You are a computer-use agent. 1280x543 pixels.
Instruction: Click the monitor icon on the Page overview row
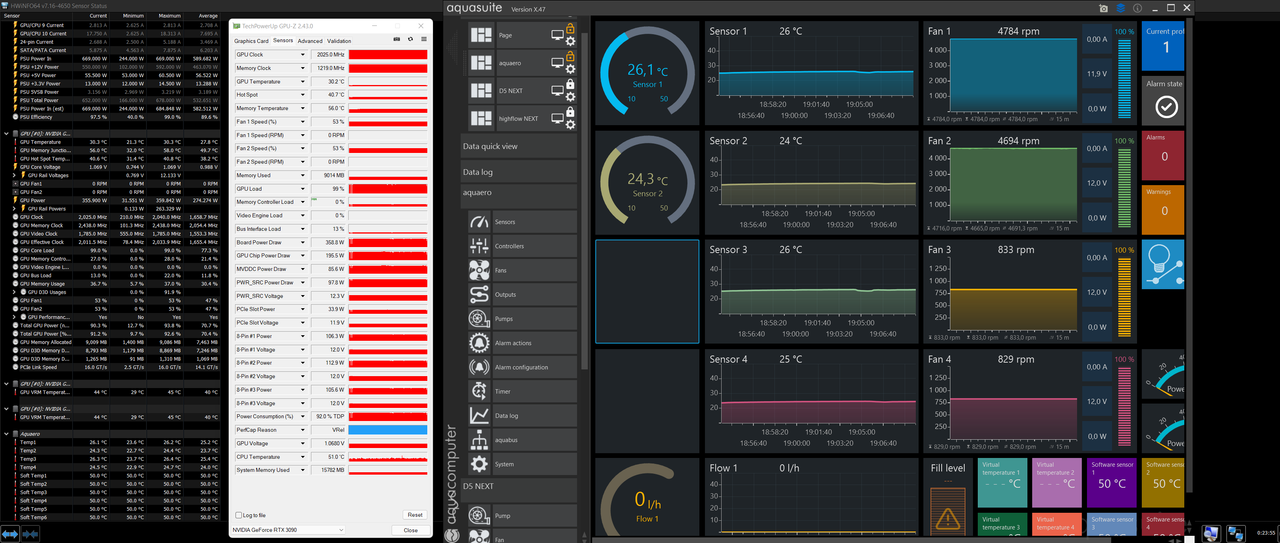tap(557, 35)
